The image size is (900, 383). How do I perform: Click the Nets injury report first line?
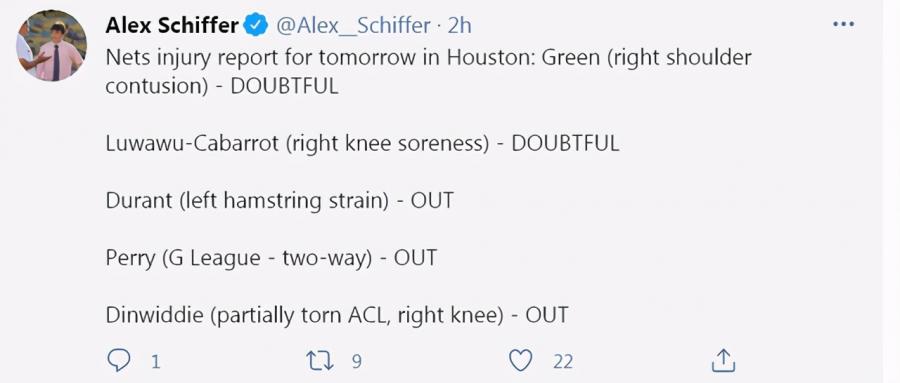coord(428,57)
